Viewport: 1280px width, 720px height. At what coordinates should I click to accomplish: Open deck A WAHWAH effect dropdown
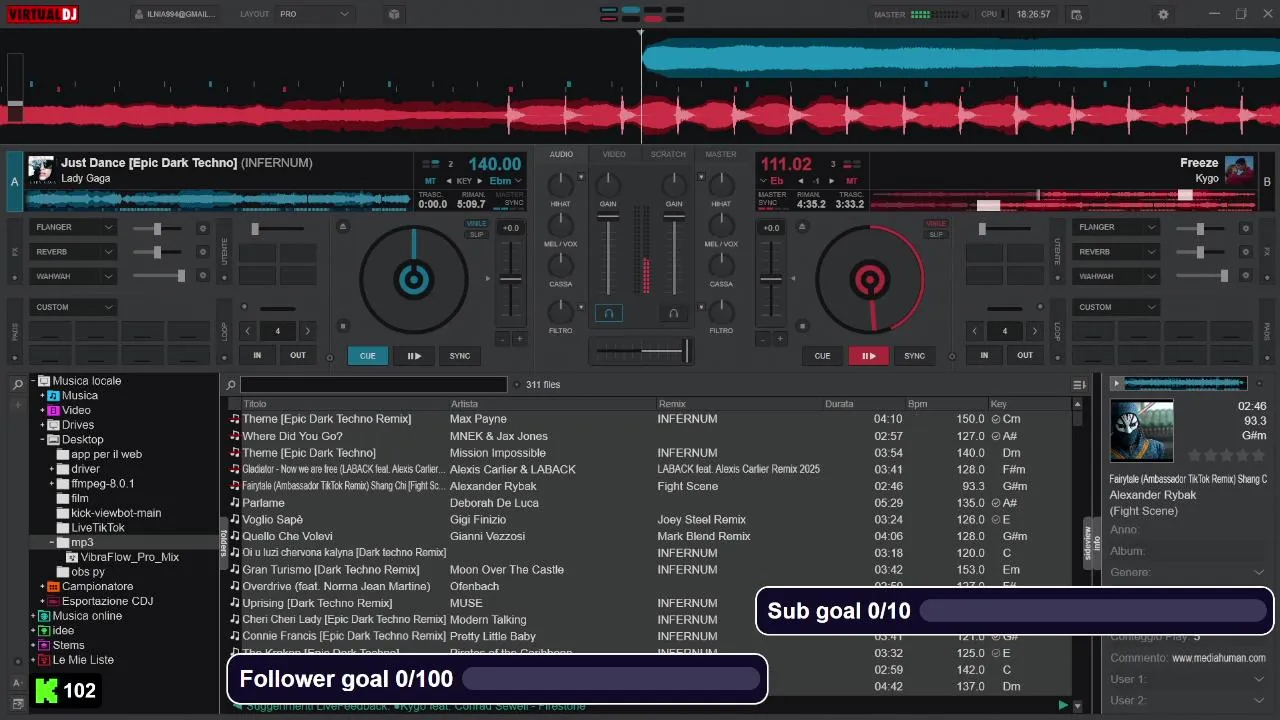[x=74, y=276]
